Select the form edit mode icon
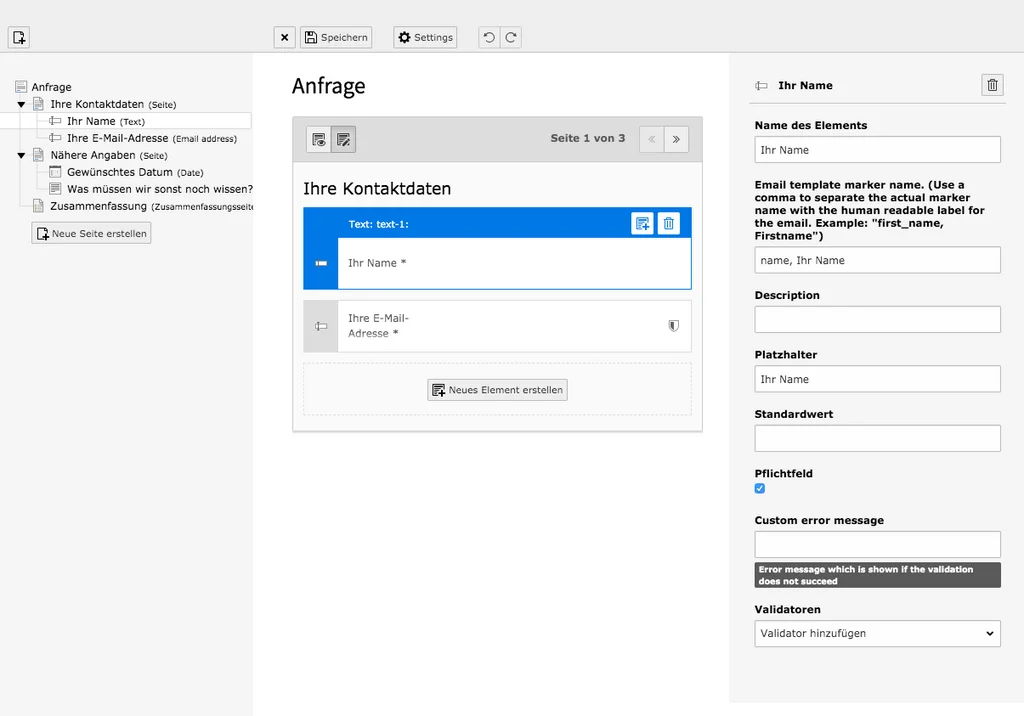 coord(342,139)
